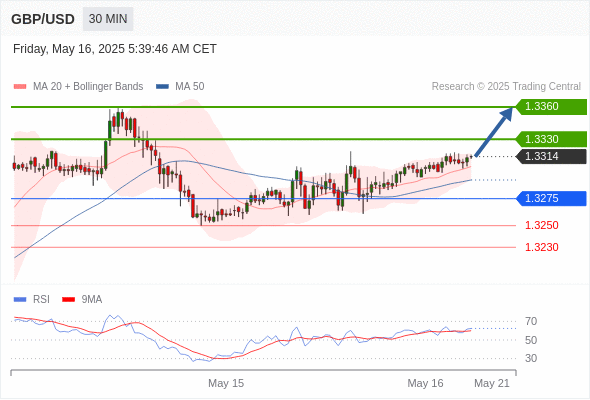Click the 1.3230 support level label
Image resolution: width=590 pixels, height=400 pixels.
coord(541,247)
